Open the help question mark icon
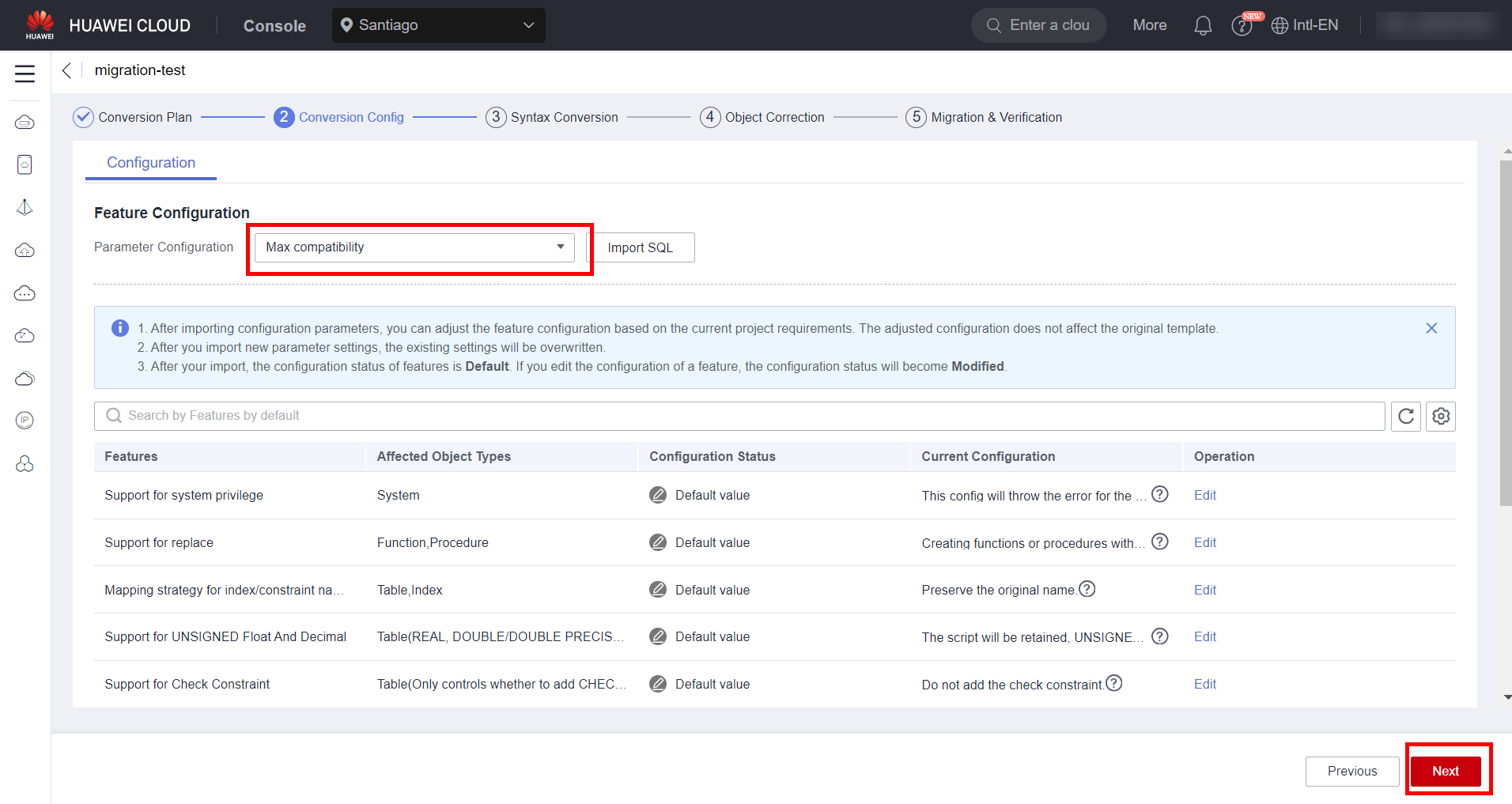Viewport: 1512px width, 804px height. [1242, 26]
